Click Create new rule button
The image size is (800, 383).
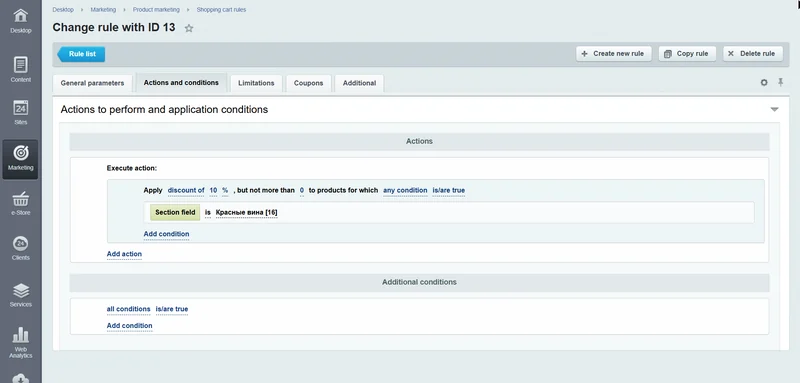pyautogui.click(x=614, y=54)
